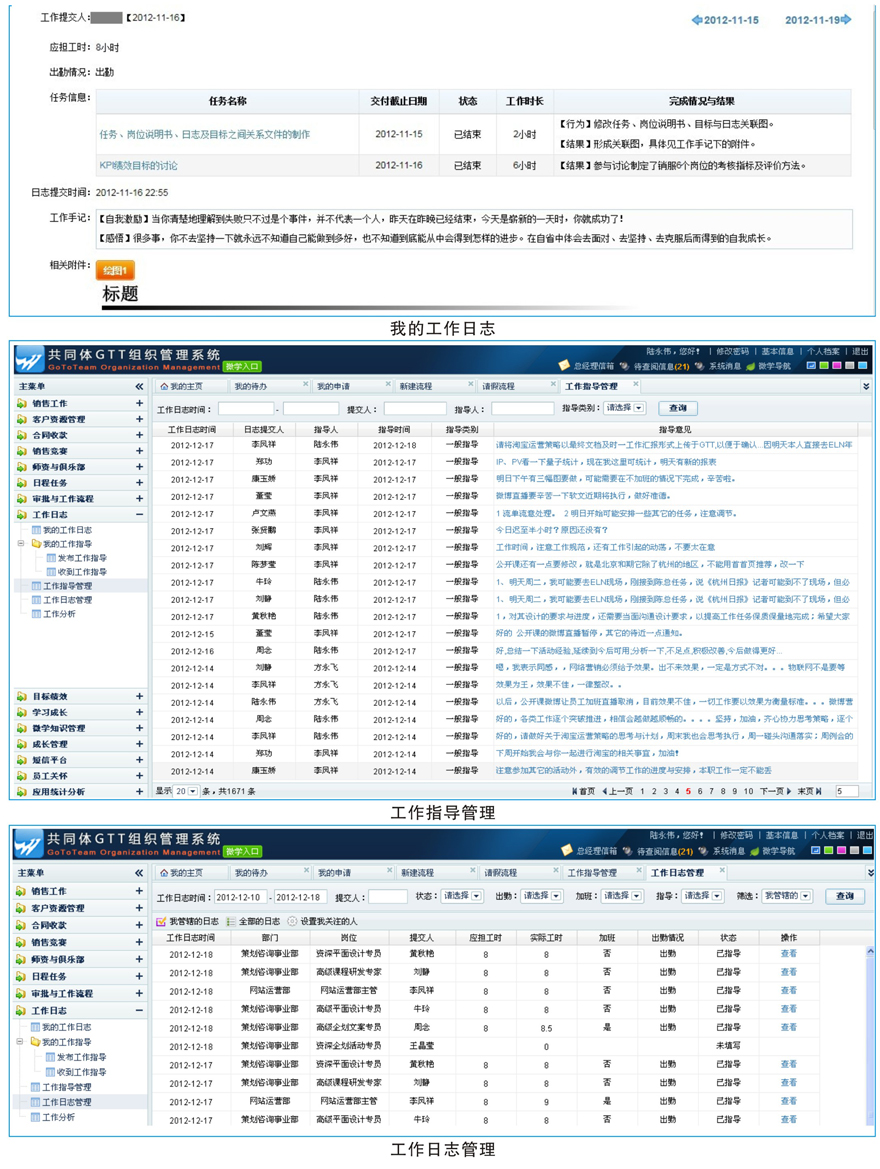Open the 绘图1 attachment button
The width and height of the screenshot is (880, 1169).
114,271
